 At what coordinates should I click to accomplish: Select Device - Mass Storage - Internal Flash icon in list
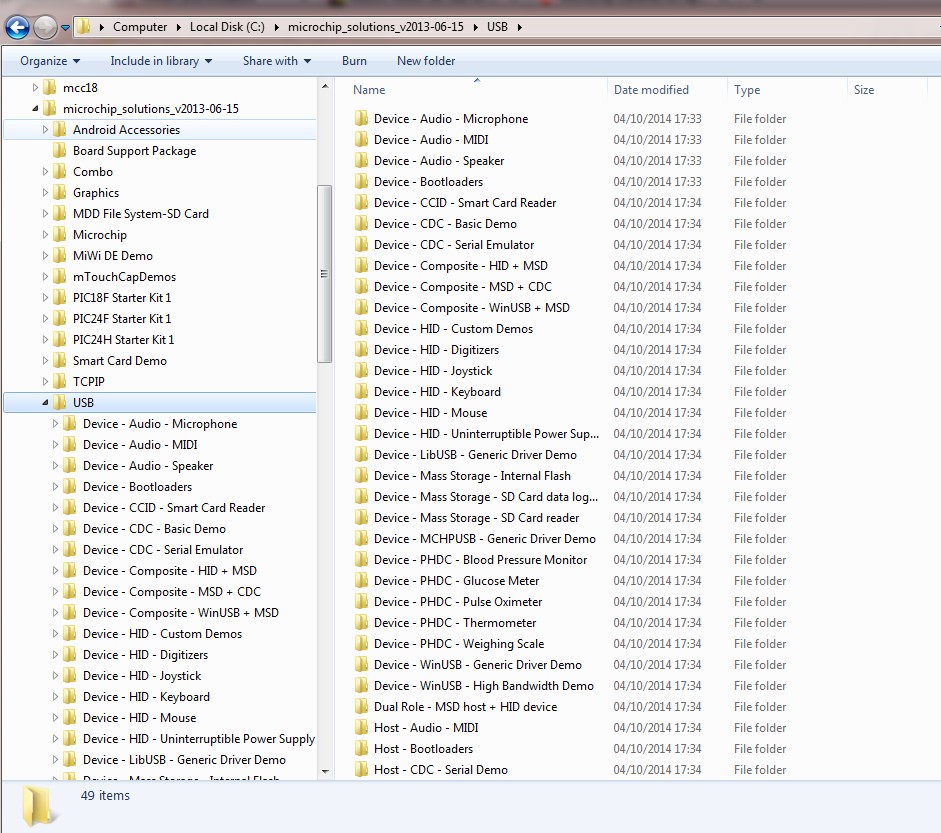pyautogui.click(x=361, y=476)
